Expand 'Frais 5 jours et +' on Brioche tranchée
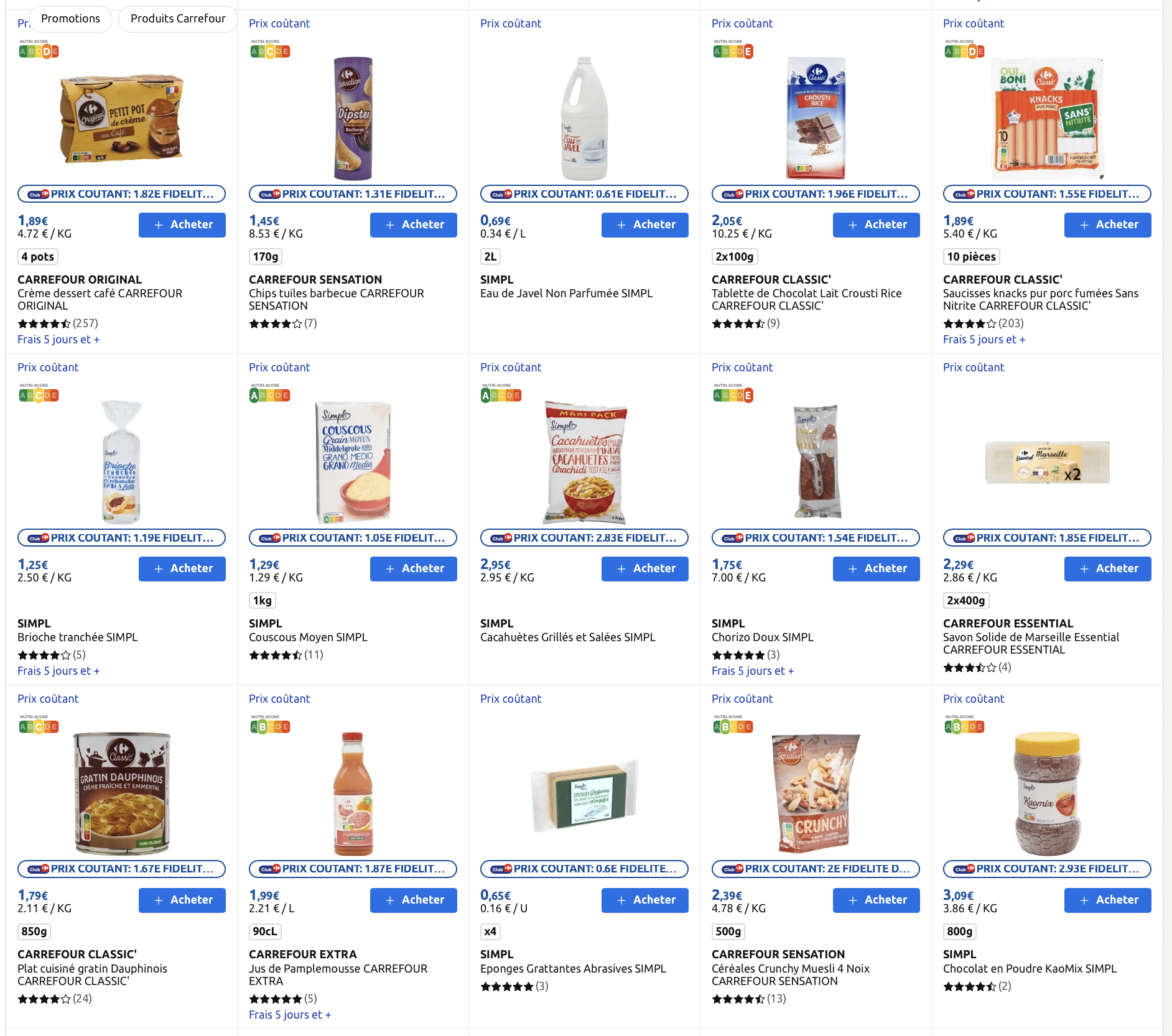The image size is (1172, 1036). (x=58, y=671)
